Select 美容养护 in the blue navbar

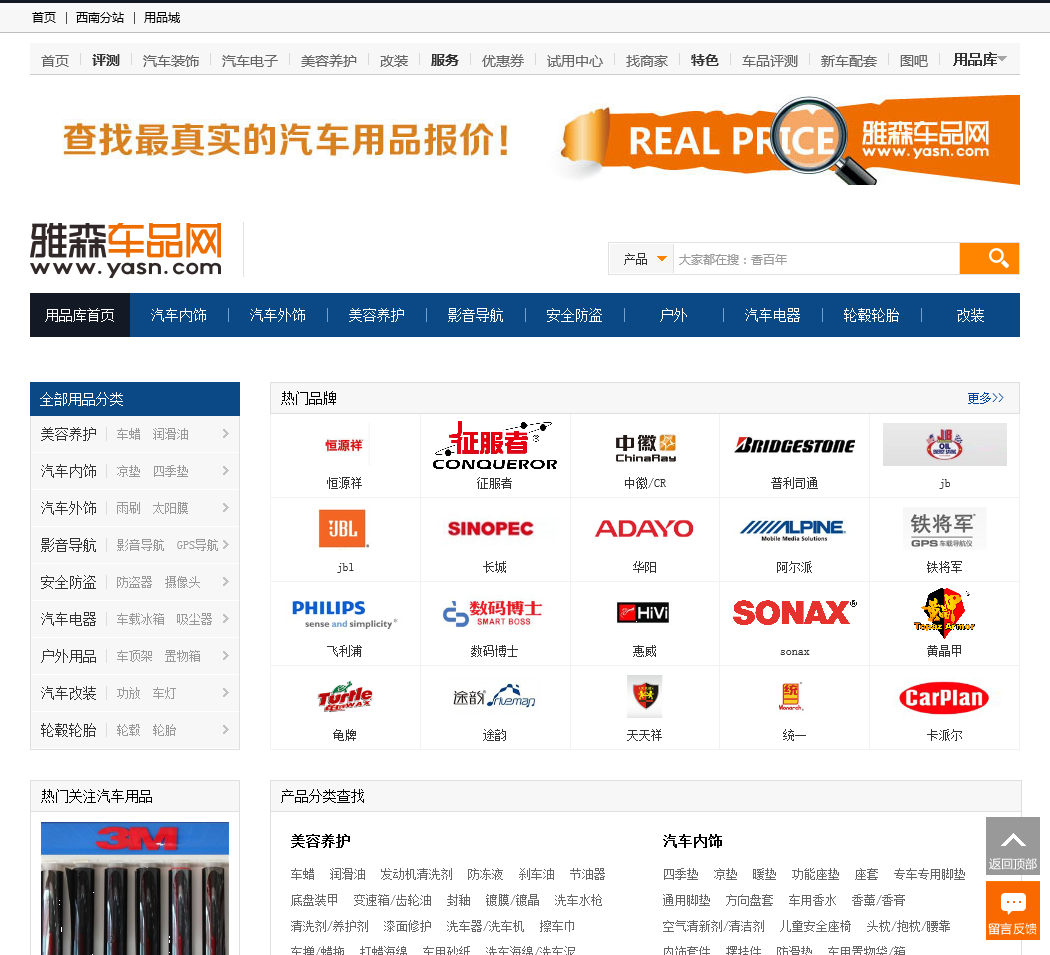pyautogui.click(x=376, y=315)
